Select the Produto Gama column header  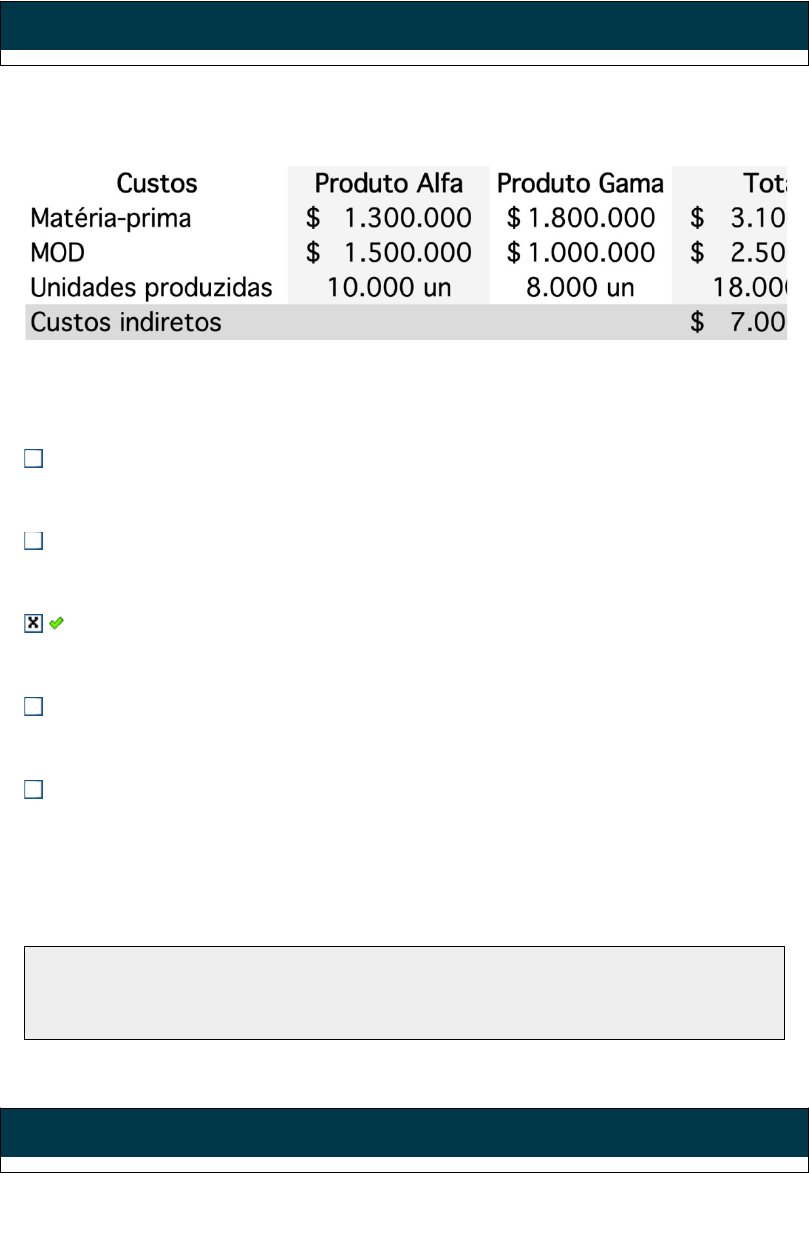(580, 184)
